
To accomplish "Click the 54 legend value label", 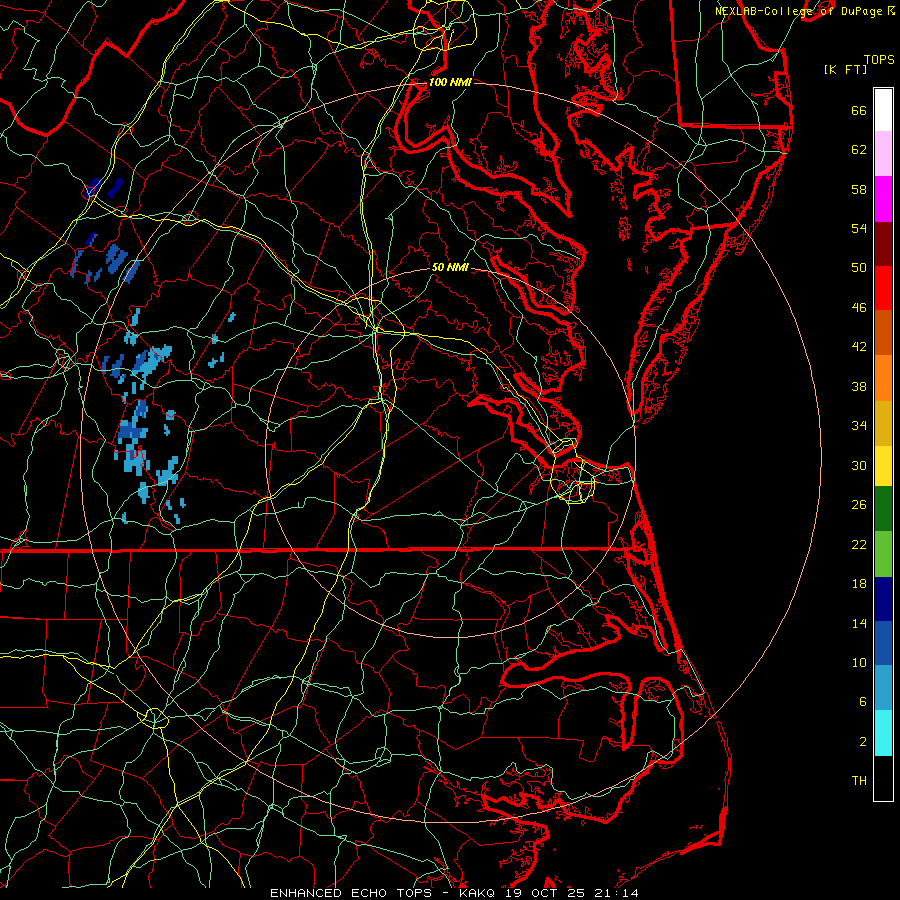I will 859,228.
